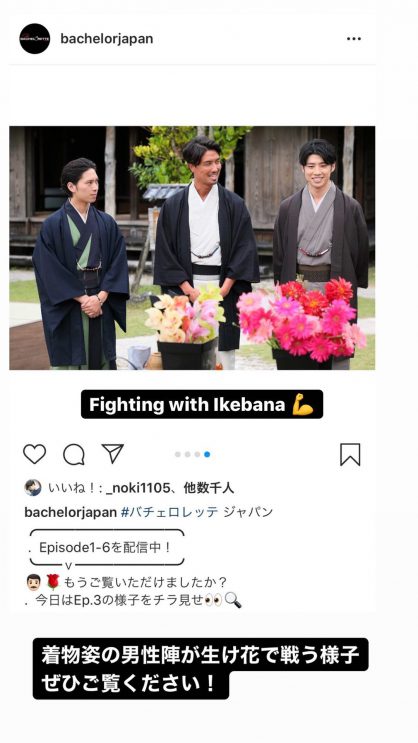The height and width of the screenshot is (743, 418).
Task: Open the #バチェロレッテ hashtag link
Action: (x=170, y=512)
